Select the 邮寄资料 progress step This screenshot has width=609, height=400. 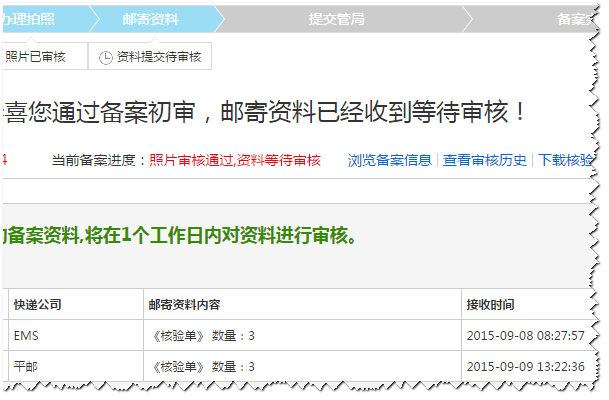coord(150,19)
